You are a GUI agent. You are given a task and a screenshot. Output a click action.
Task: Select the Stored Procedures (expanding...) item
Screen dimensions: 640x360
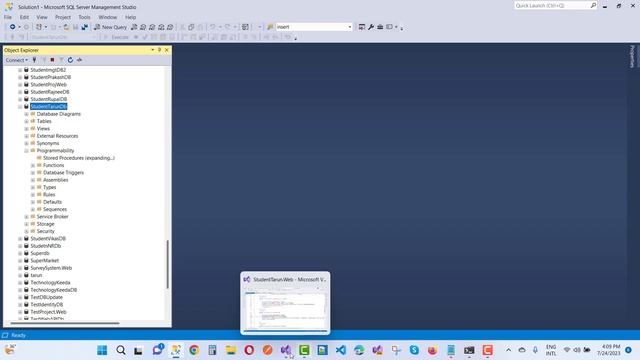coord(79,158)
